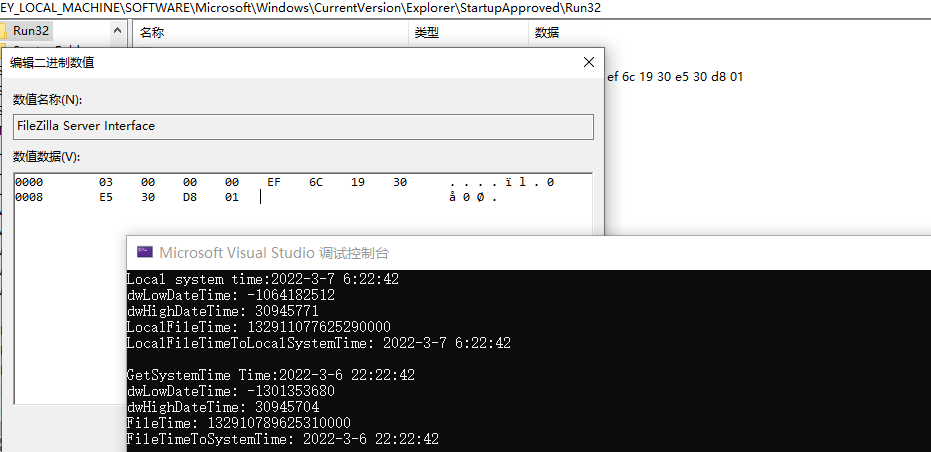Click the 0008 offset label
The width and height of the screenshot is (931, 452).
coord(29,197)
